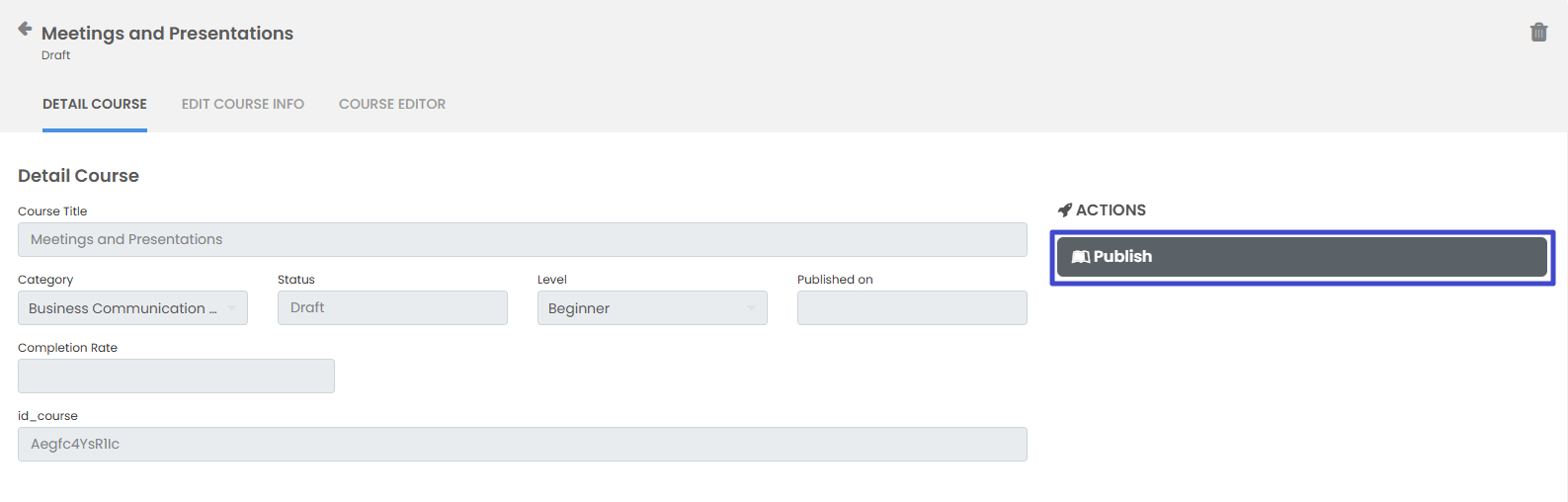Open the Level dropdown showing Beginner
Screen dimensions: 1568x502
tap(652, 308)
